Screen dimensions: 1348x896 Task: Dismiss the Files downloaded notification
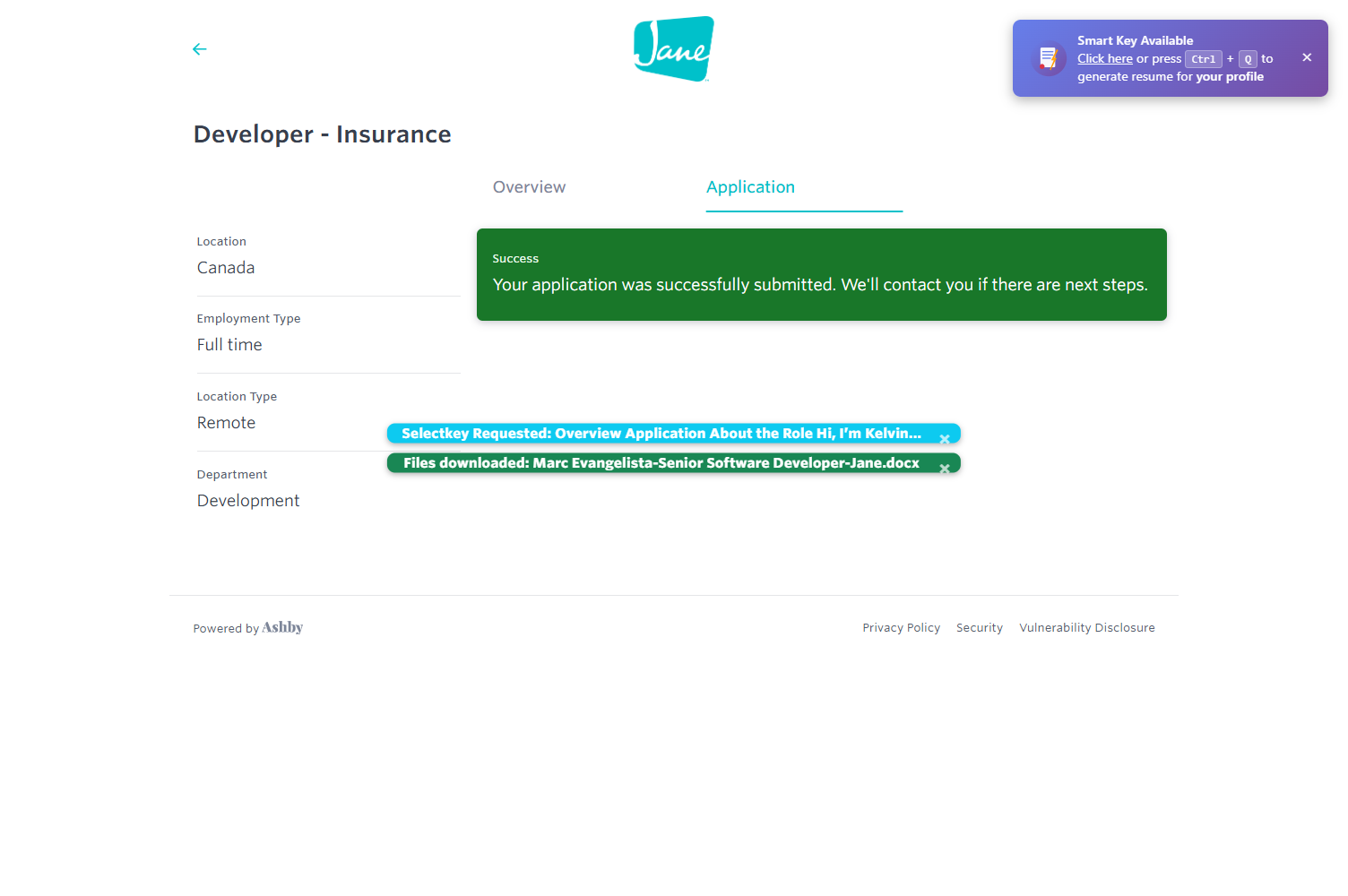click(945, 469)
